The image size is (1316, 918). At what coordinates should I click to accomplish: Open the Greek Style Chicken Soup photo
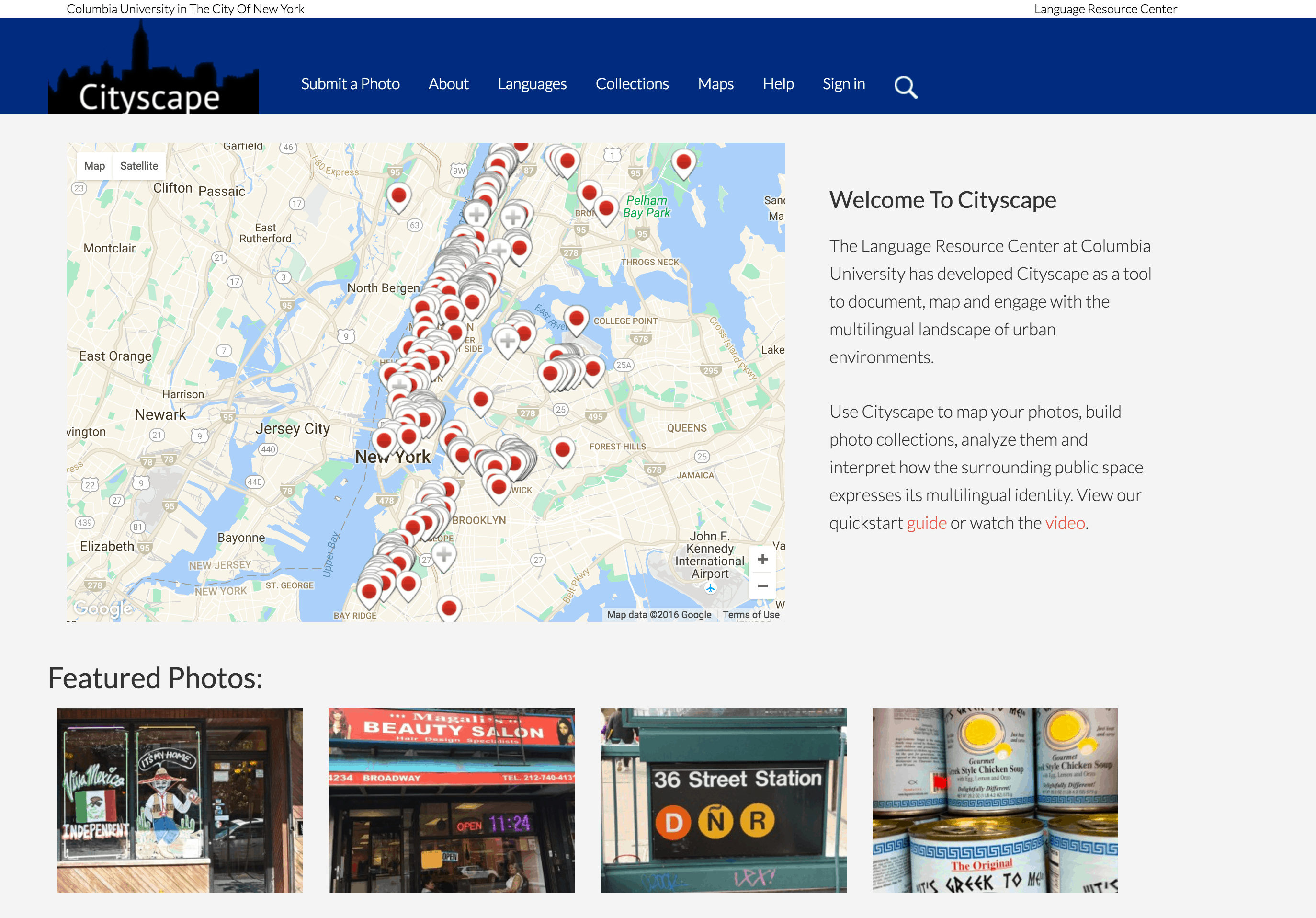point(995,800)
